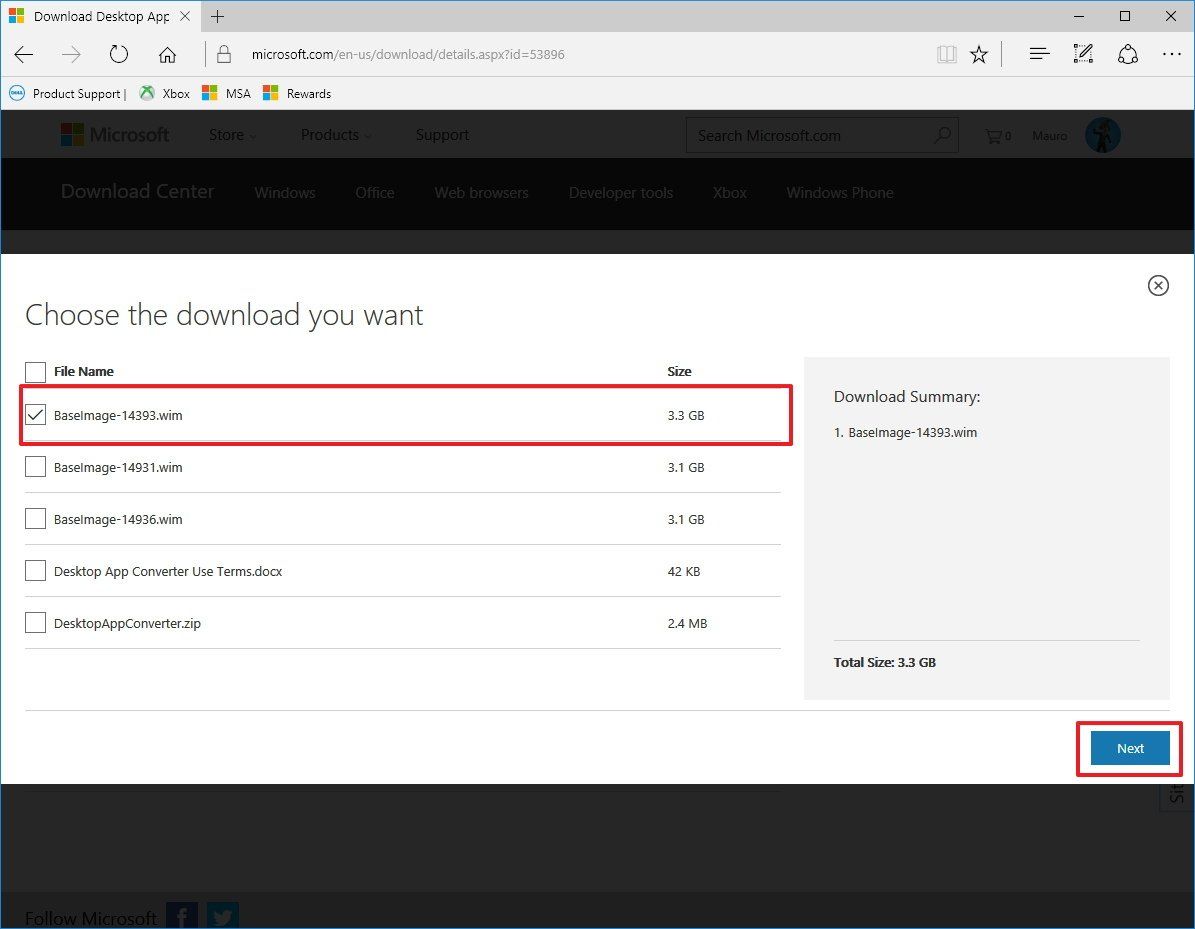Click the Twitter icon under Follow Microsoft
1195x929 pixels.
222,915
